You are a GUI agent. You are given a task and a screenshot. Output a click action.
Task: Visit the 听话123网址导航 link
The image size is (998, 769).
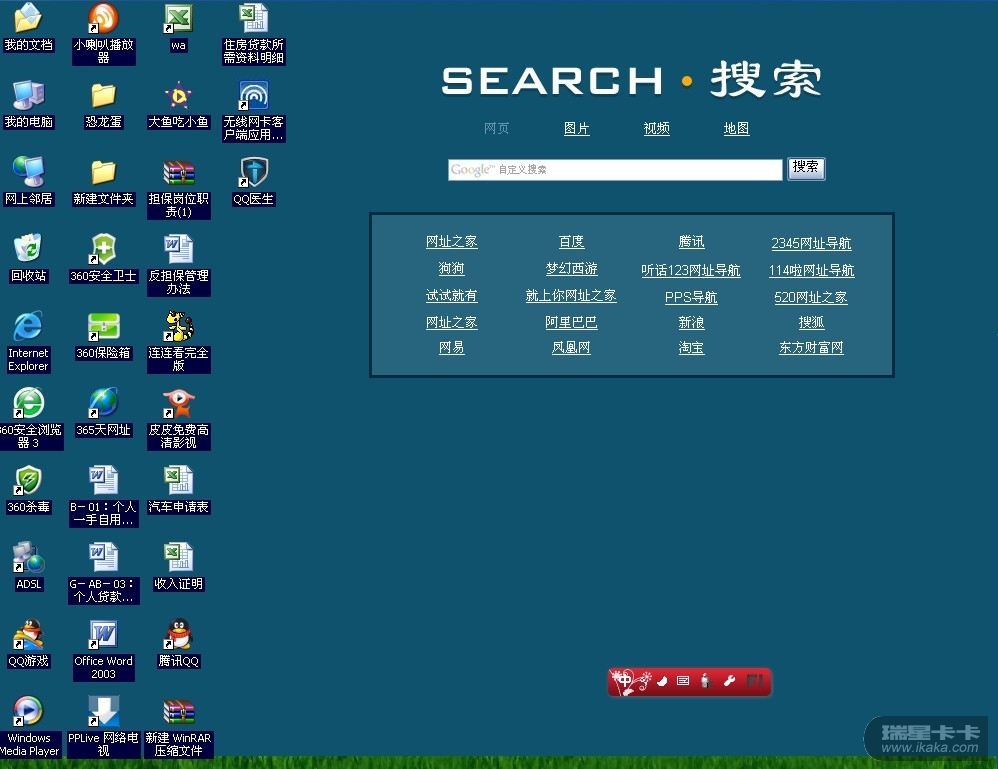[x=691, y=271]
